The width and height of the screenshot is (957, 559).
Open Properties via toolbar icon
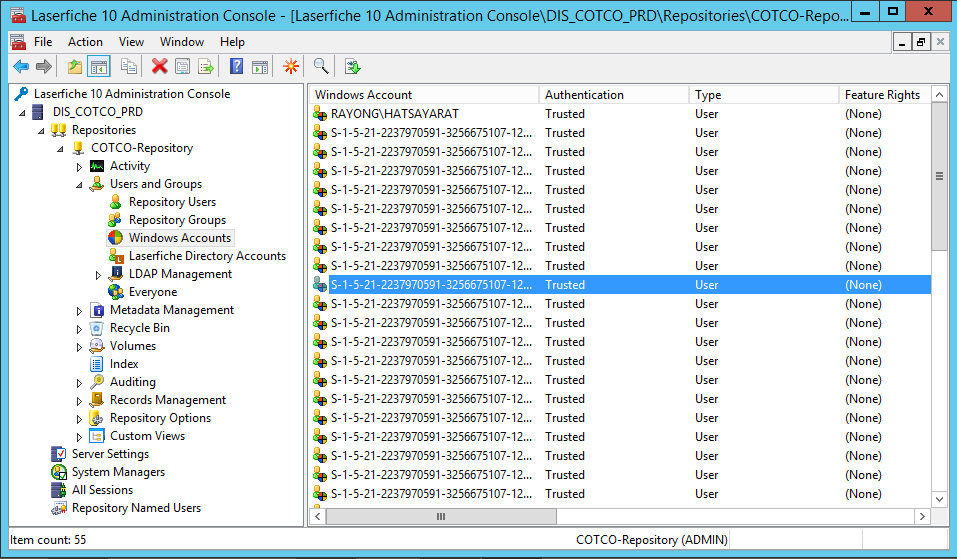pyautogui.click(x=182, y=67)
